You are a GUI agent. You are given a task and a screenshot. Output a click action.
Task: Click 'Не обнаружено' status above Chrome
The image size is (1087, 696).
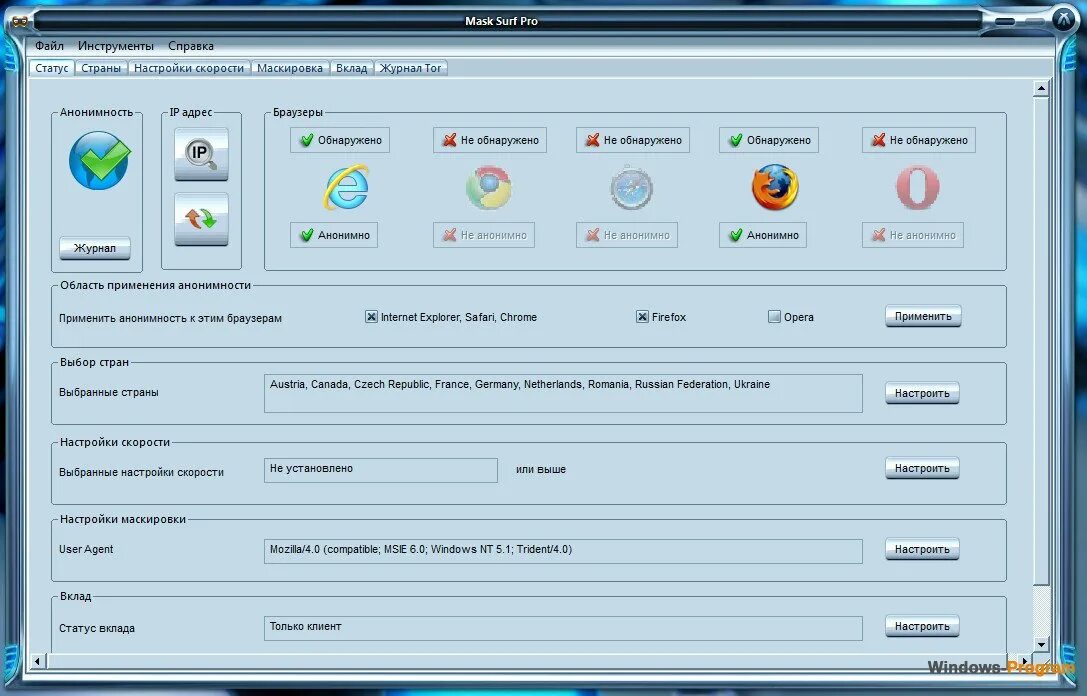[x=490, y=140]
